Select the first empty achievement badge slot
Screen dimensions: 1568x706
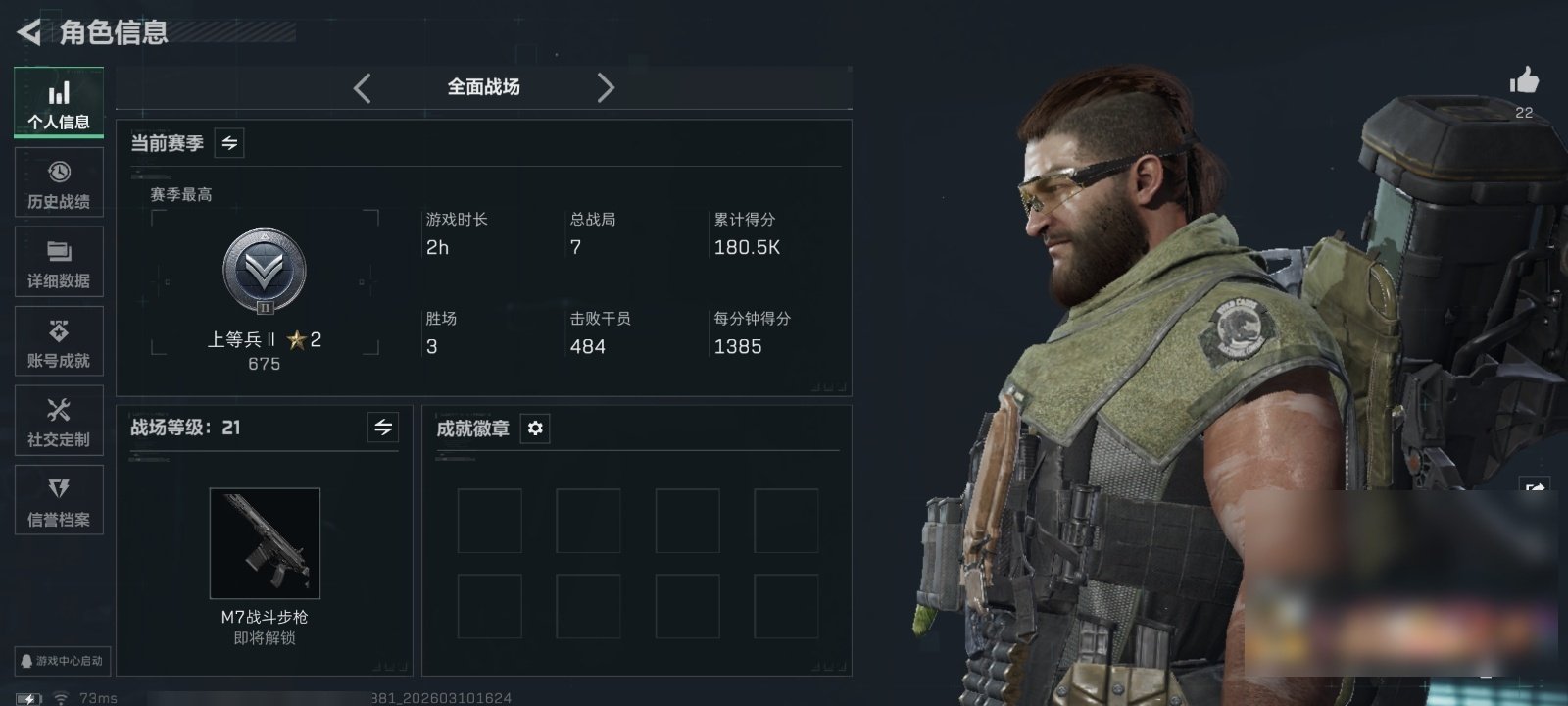(x=490, y=522)
